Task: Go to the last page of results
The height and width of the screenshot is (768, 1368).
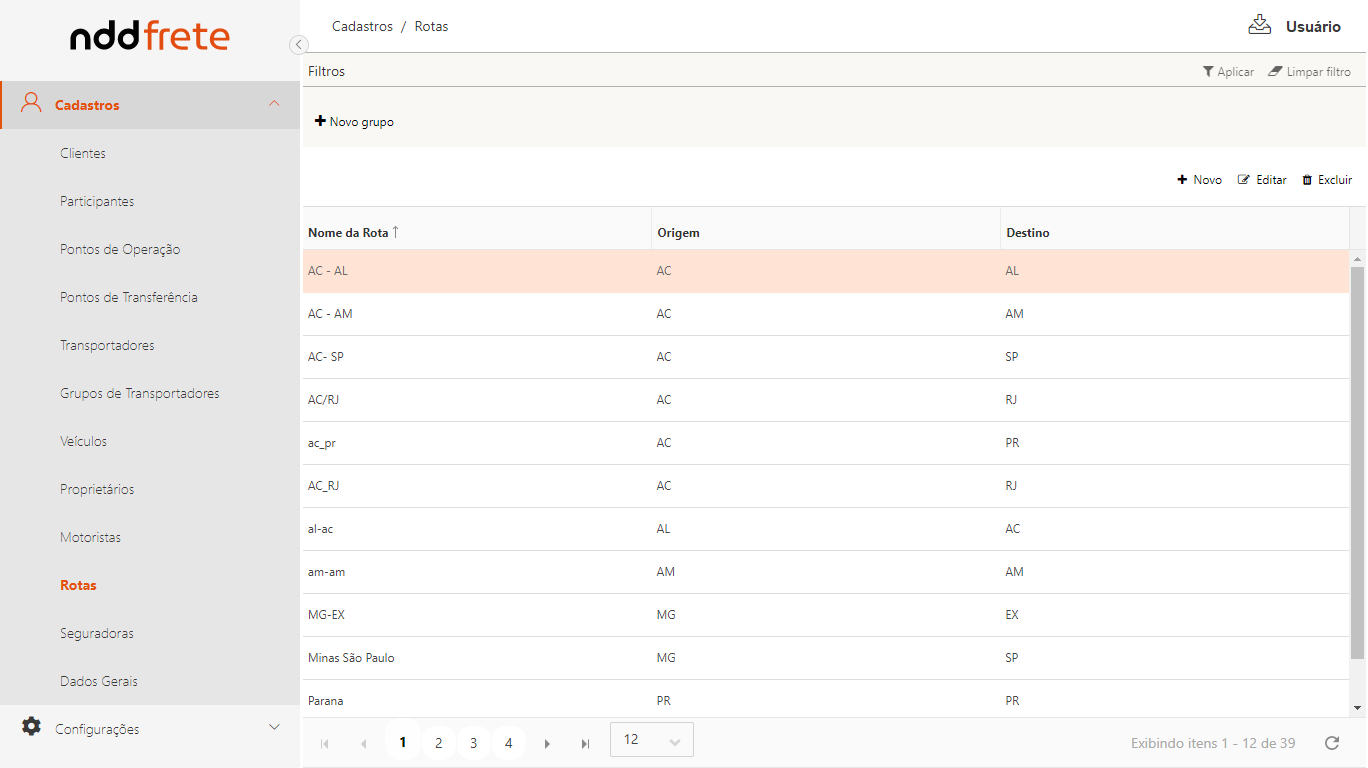Action: 585,744
